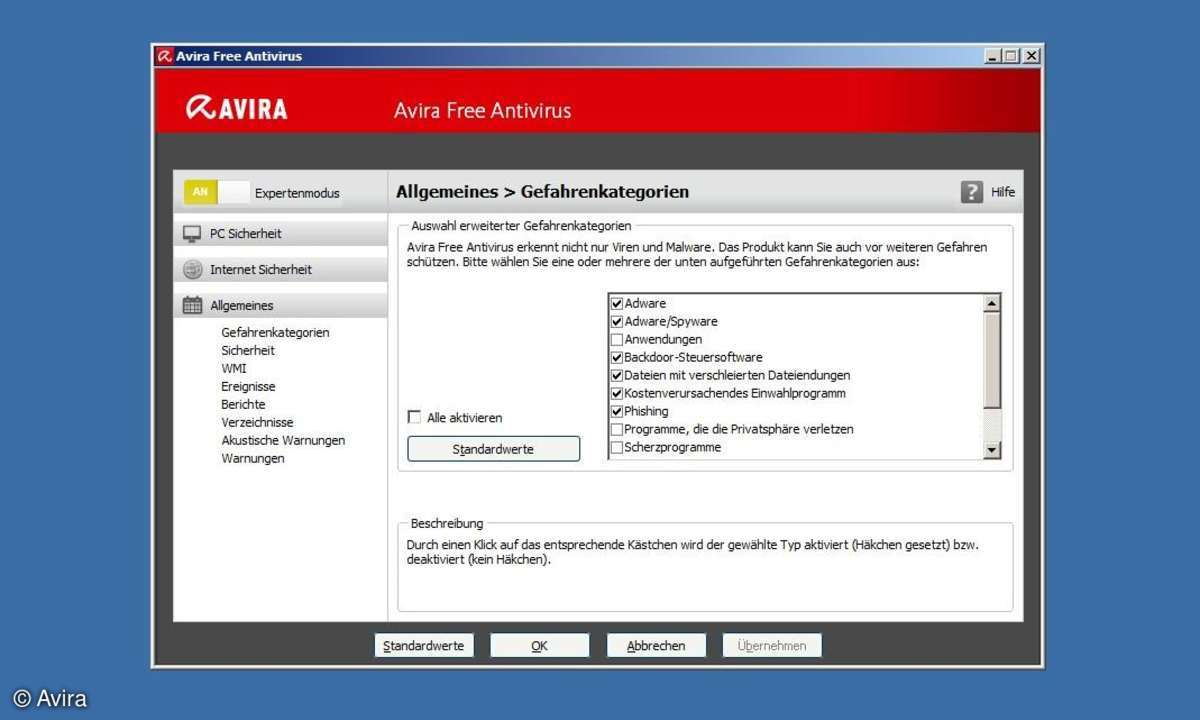The image size is (1200, 720).
Task: Open Akustische Warnungen settings
Action: pyautogui.click(x=283, y=440)
